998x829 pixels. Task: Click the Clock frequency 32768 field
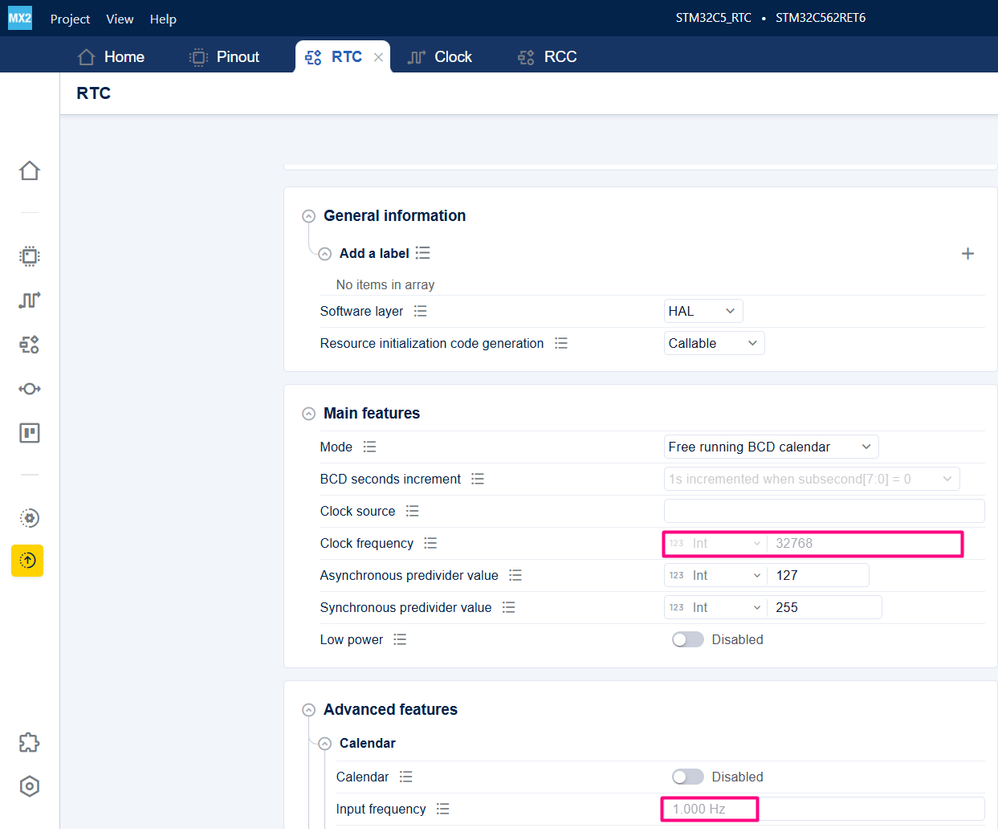[x=864, y=543]
